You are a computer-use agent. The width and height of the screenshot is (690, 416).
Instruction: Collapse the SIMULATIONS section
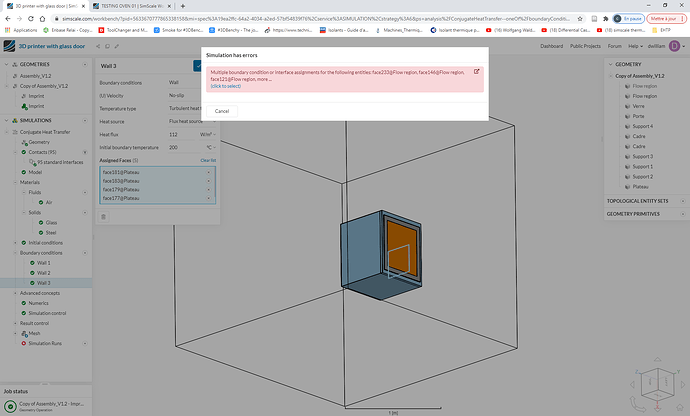tap(7, 120)
